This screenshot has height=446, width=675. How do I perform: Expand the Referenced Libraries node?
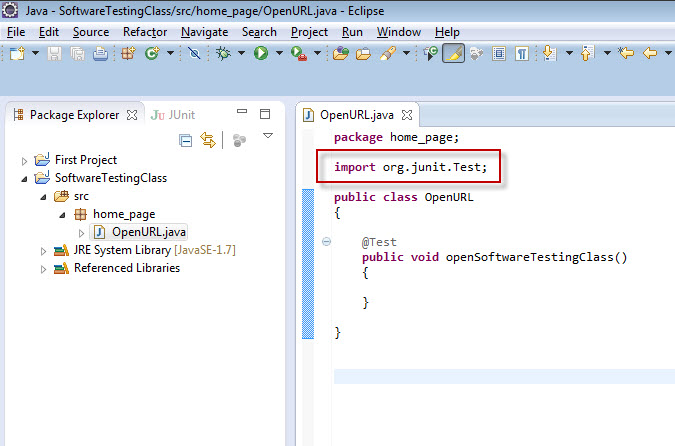tap(43, 269)
